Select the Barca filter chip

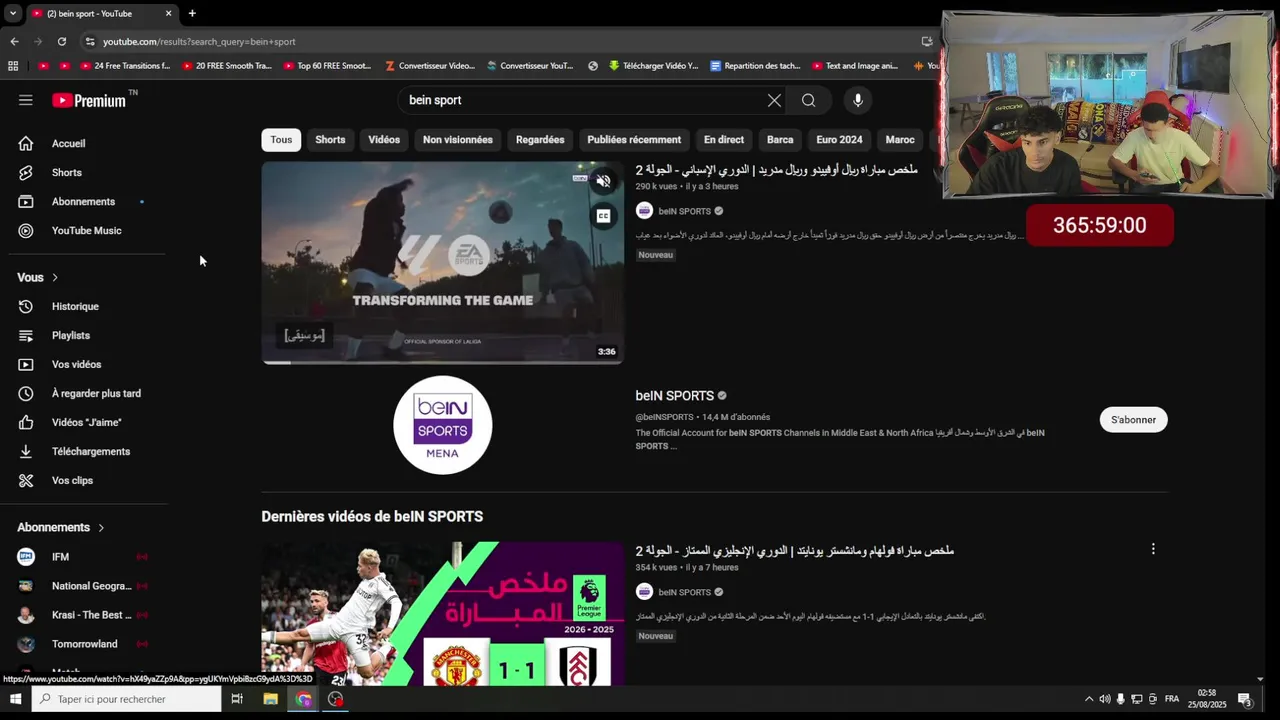(x=780, y=140)
